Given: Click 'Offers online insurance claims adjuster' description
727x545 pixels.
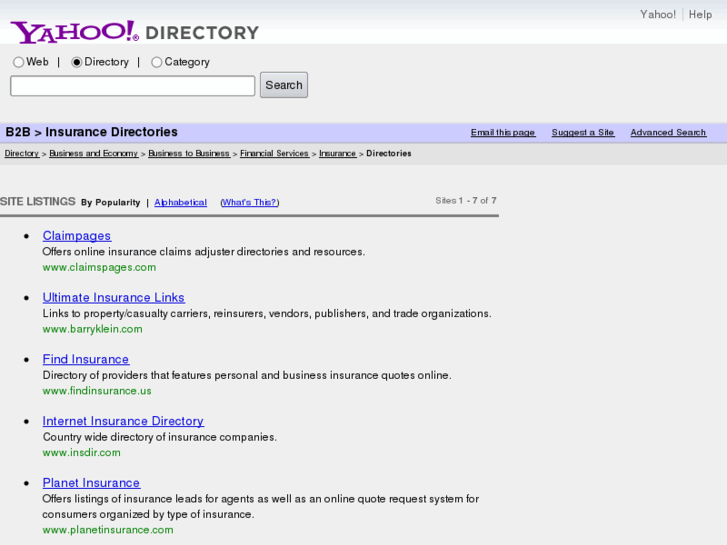Looking at the screenshot, I should [204, 252].
